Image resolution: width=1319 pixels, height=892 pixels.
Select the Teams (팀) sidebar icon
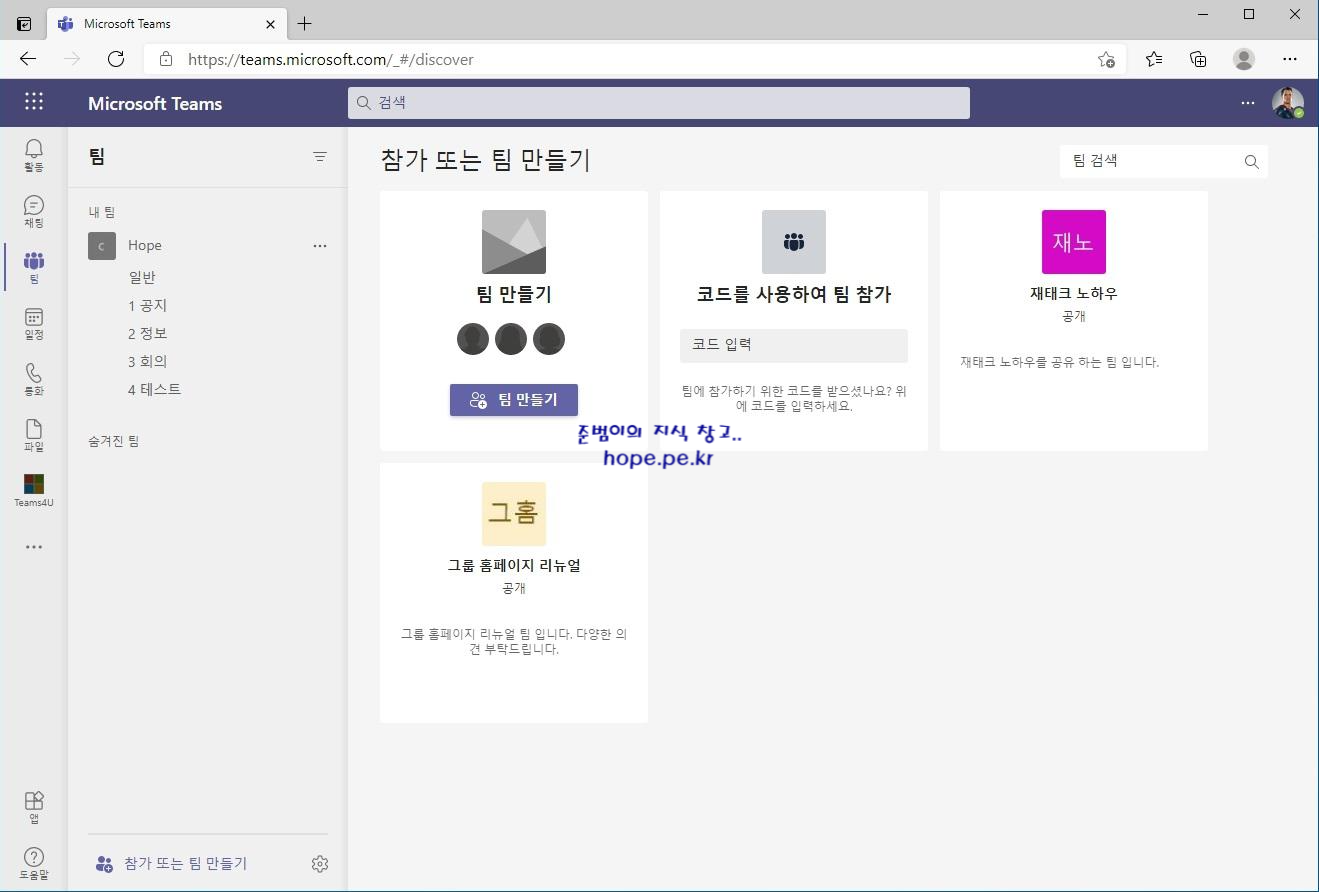click(x=34, y=267)
